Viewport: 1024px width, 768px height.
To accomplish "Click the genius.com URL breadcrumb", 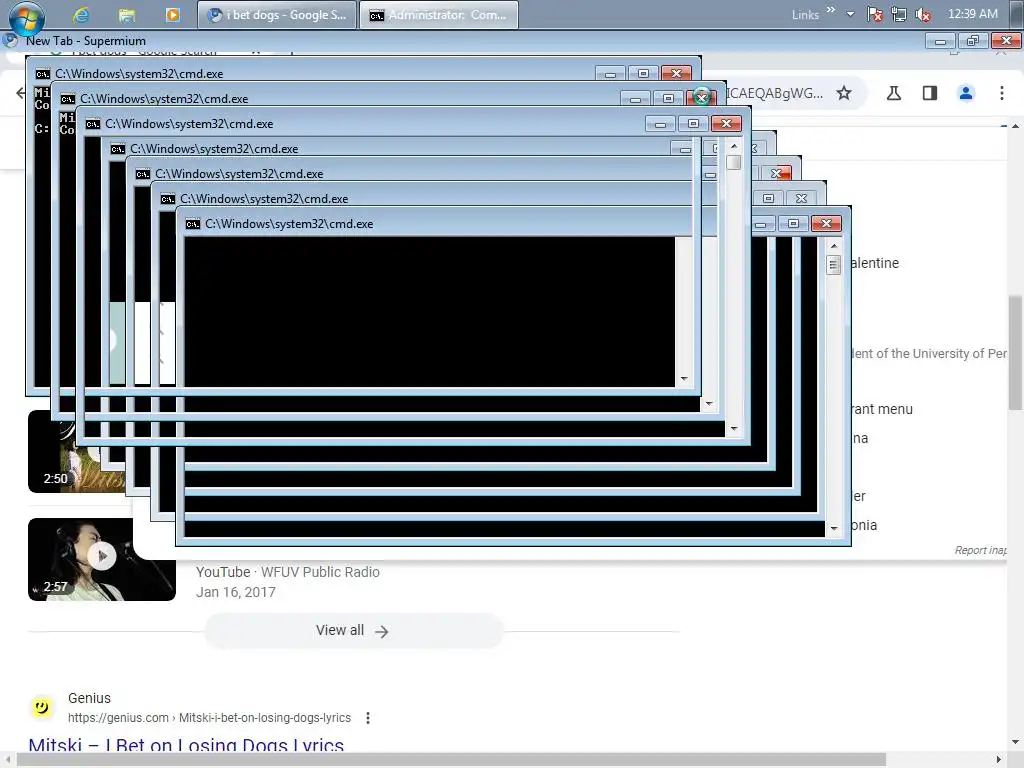I will (209, 718).
